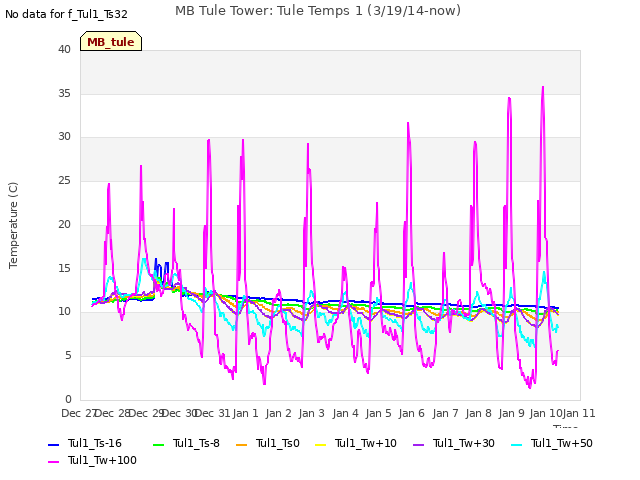Image resolution: width=640 pixels, height=480 pixels.
Task: Click the Jan 4 x-axis tick label
Action: [346, 413]
